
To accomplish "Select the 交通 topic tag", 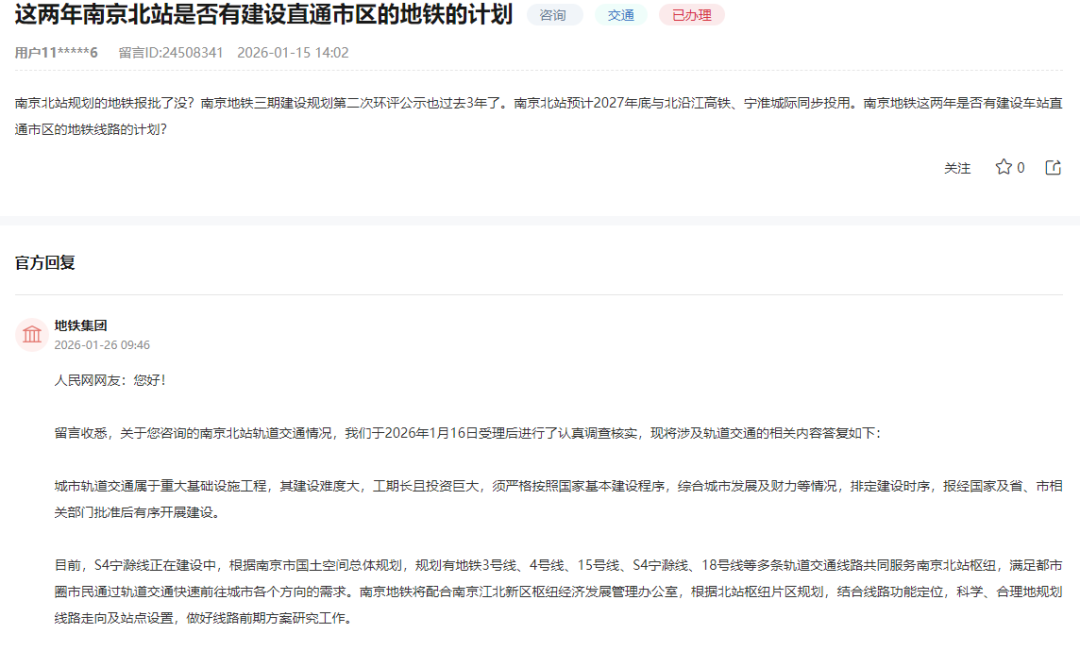I will pyautogui.click(x=621, y=15).
